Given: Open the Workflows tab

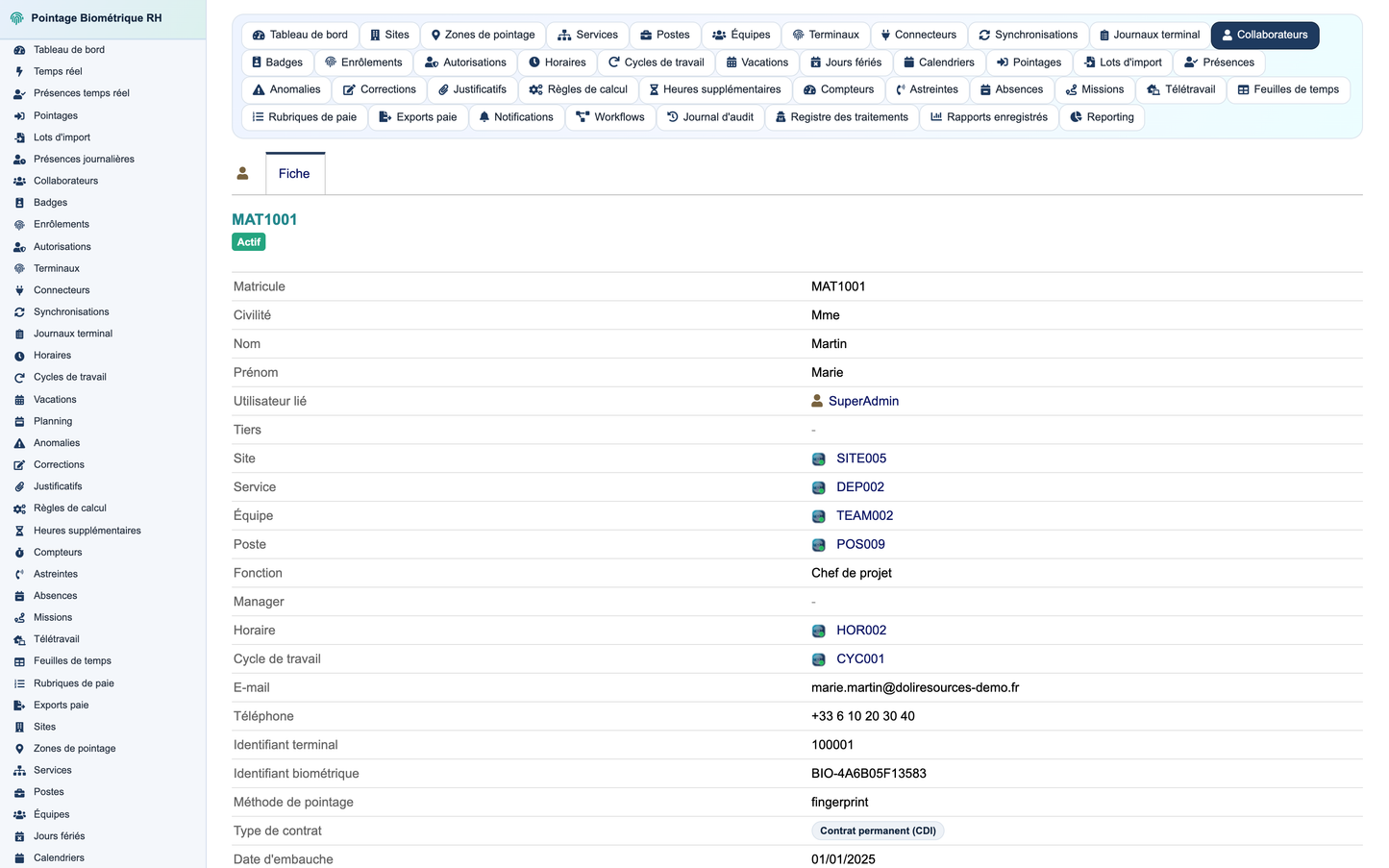Looking at the screenshot, I should [x=610, y=117].
